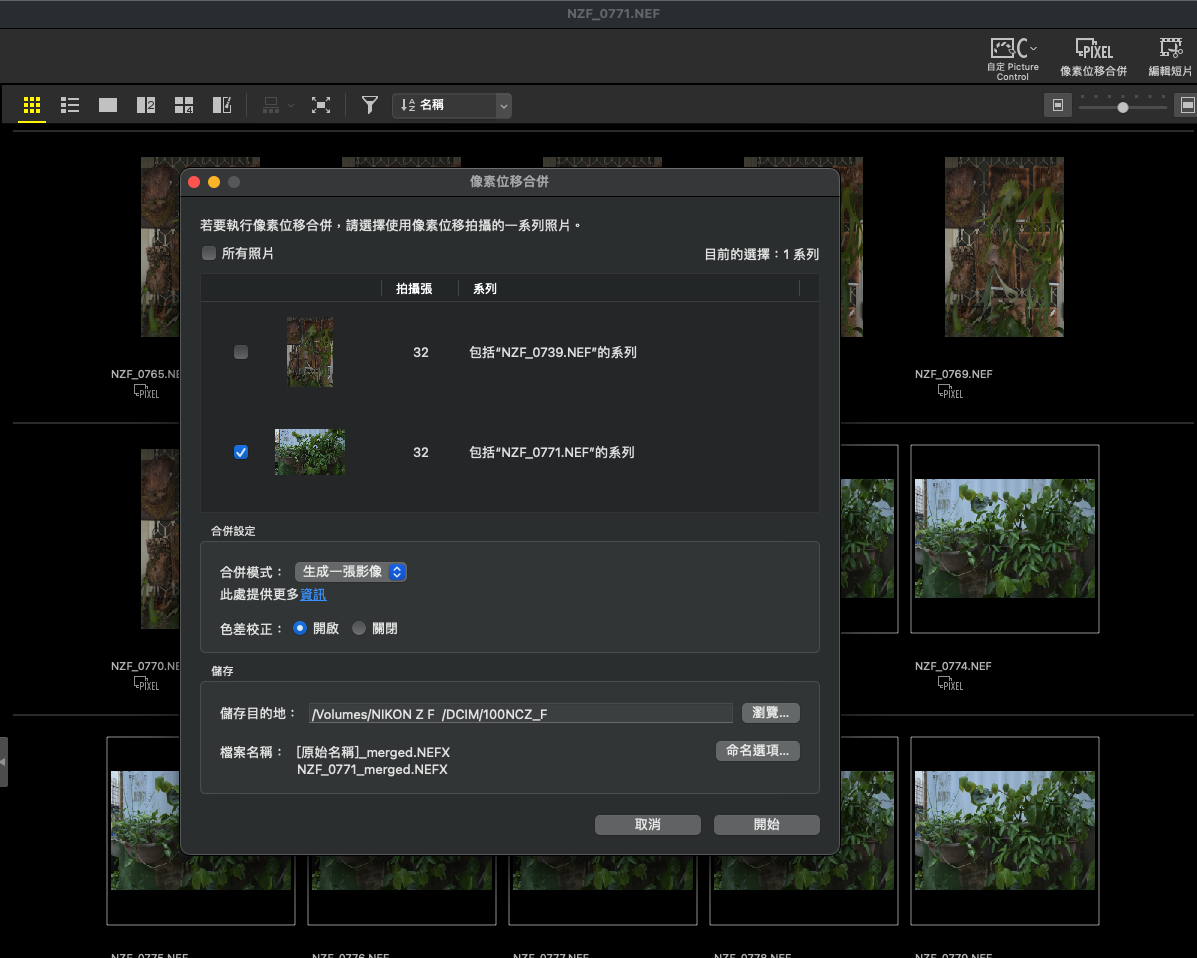Open the filter funnel icon

370,105
